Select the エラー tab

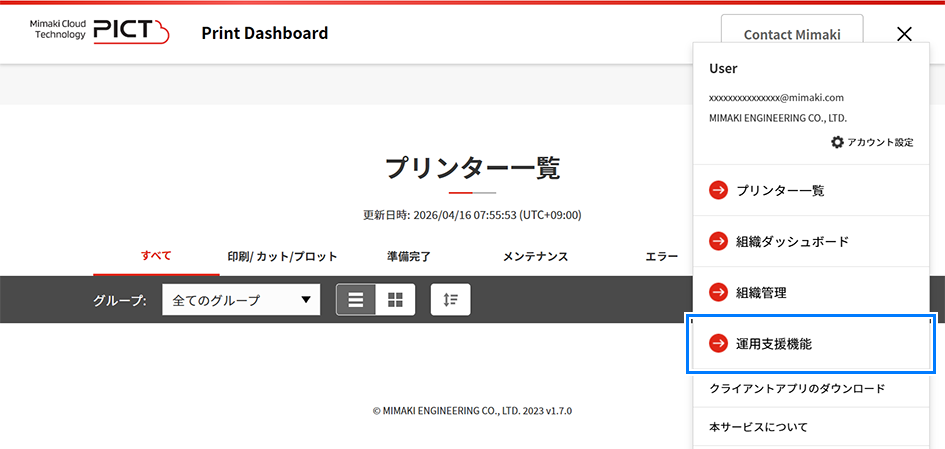(661, 256)
